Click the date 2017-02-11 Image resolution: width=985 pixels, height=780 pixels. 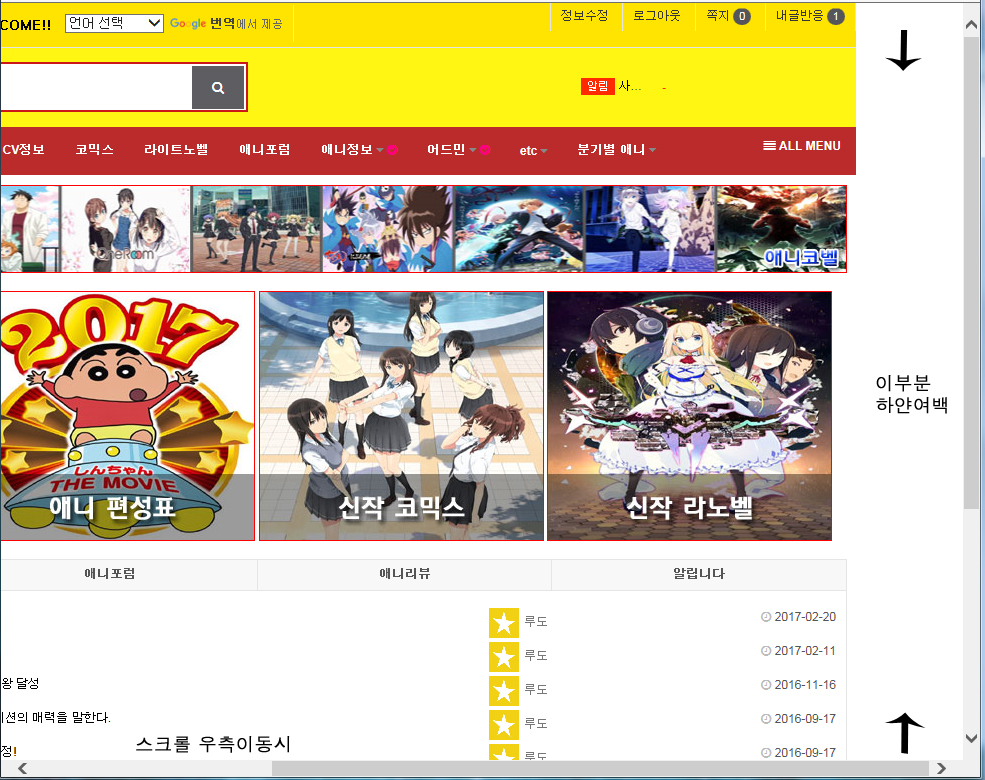(805, 651)
